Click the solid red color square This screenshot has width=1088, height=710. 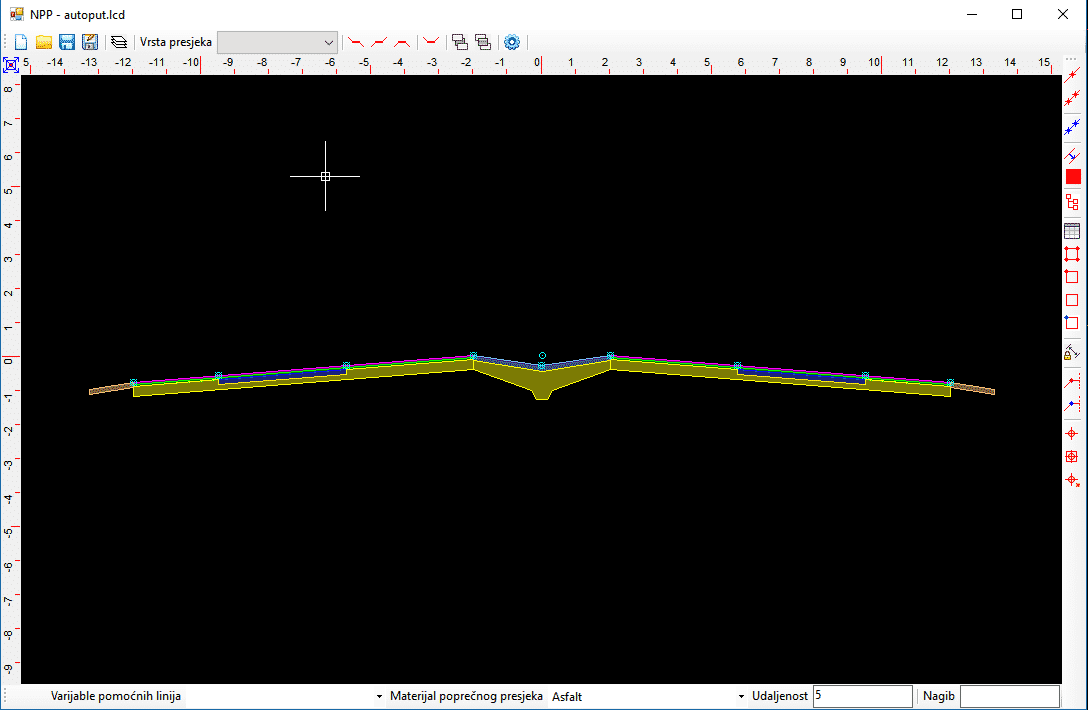[1073, 177]
